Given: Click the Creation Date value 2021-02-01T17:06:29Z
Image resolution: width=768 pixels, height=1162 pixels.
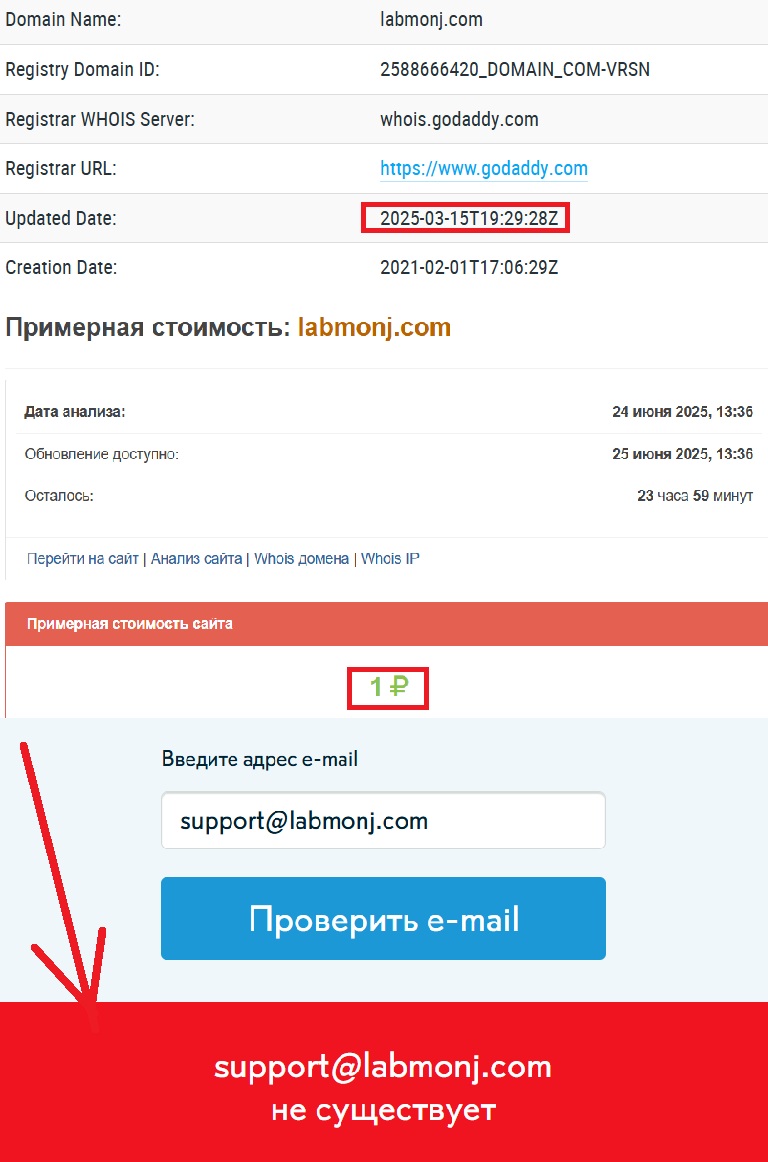Looking at the screenshot, I should click(469, 268).
